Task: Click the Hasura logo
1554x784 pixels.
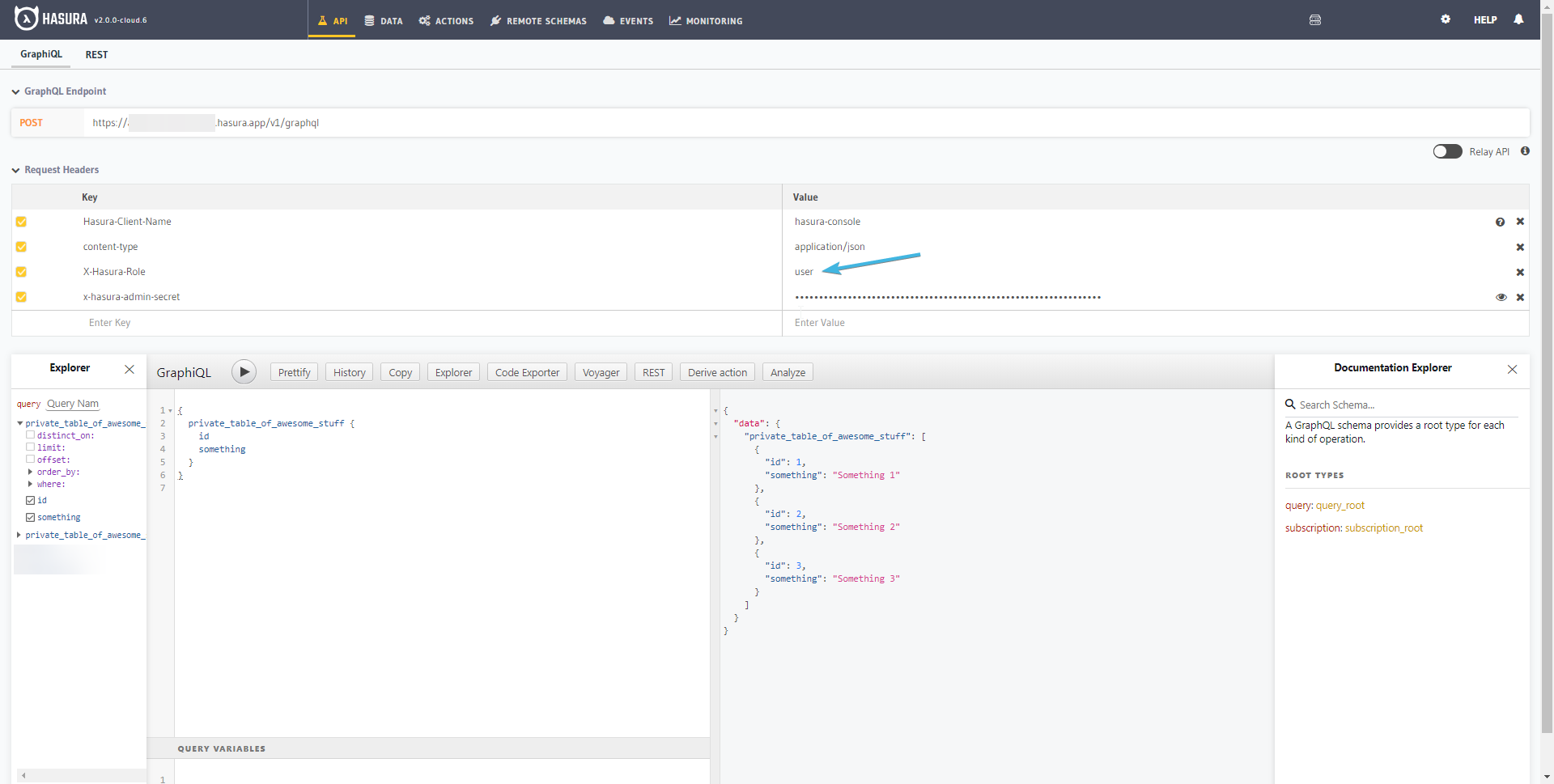Action: [51, 19]
